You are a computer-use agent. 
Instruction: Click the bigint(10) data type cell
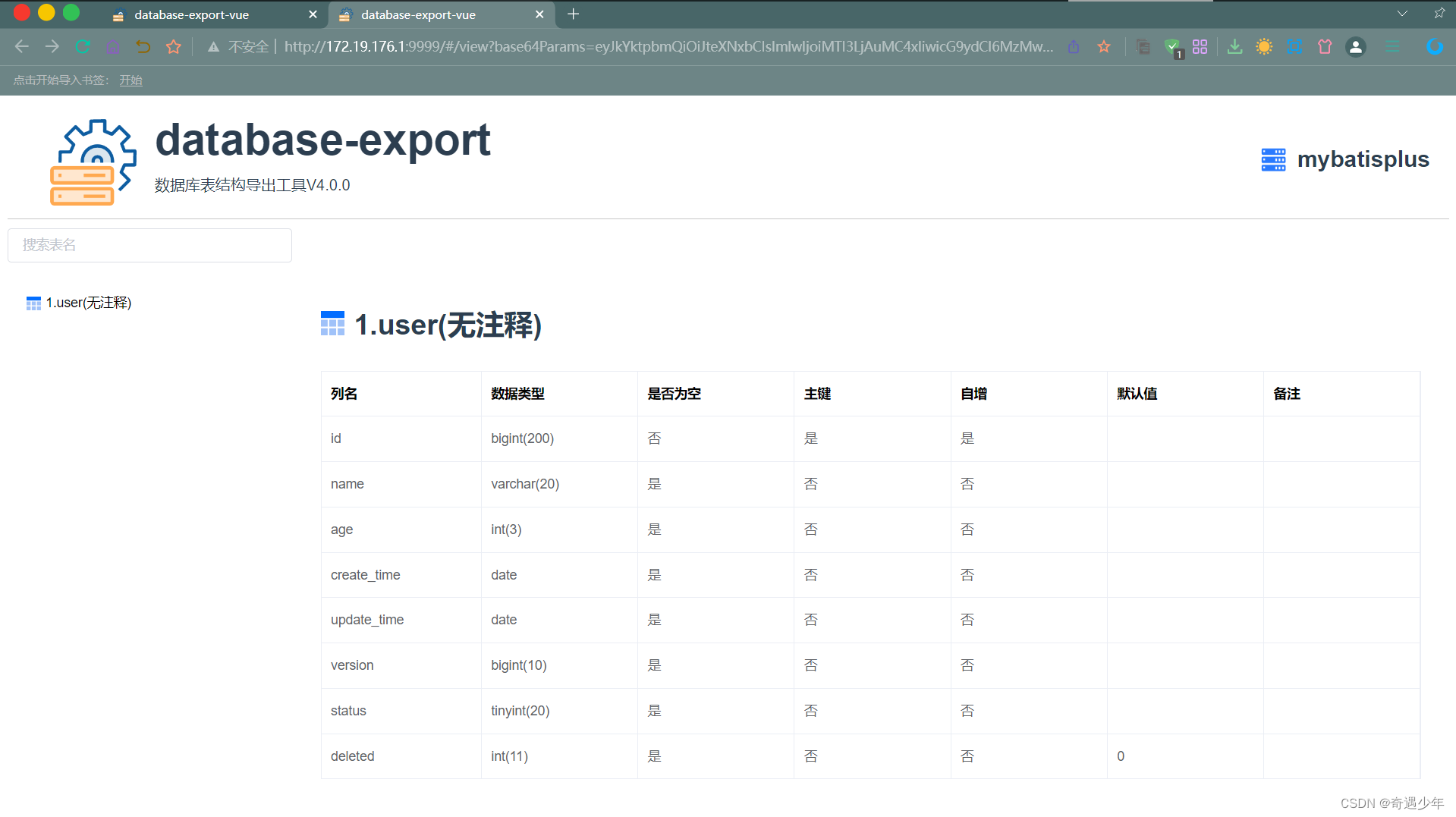(x=559, y=665)
